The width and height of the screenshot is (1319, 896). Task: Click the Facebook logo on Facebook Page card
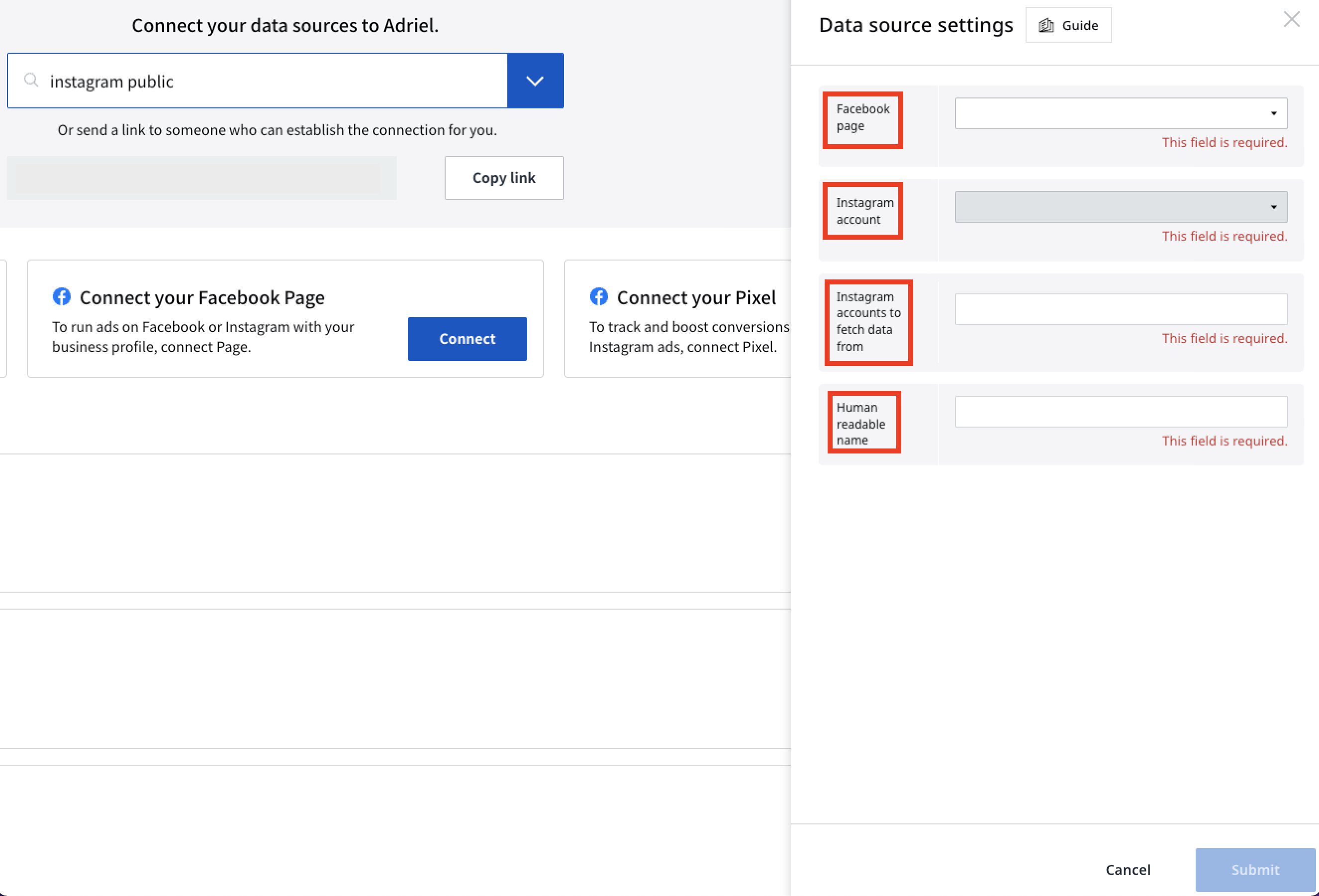(x=61, y=296)
